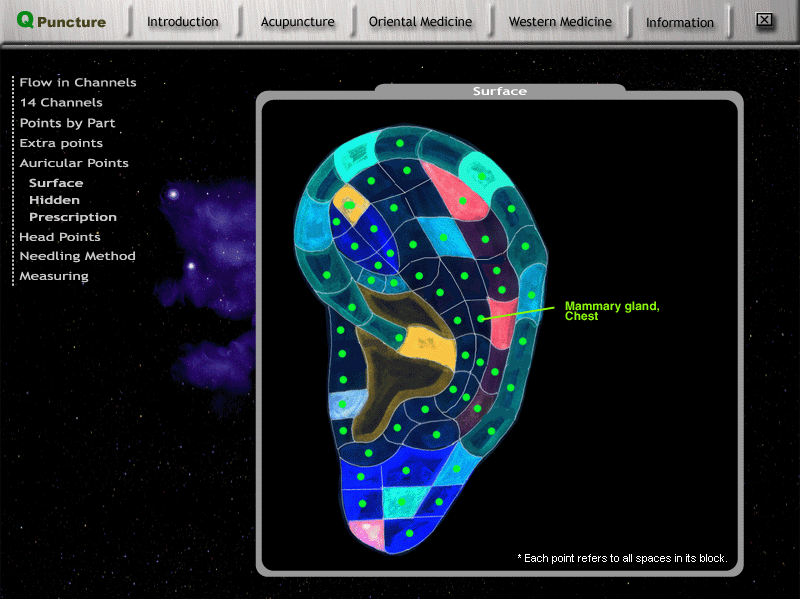Open Extra points section
The width and height of the screenshot is (800, 599).
click(x=60, y=143)
